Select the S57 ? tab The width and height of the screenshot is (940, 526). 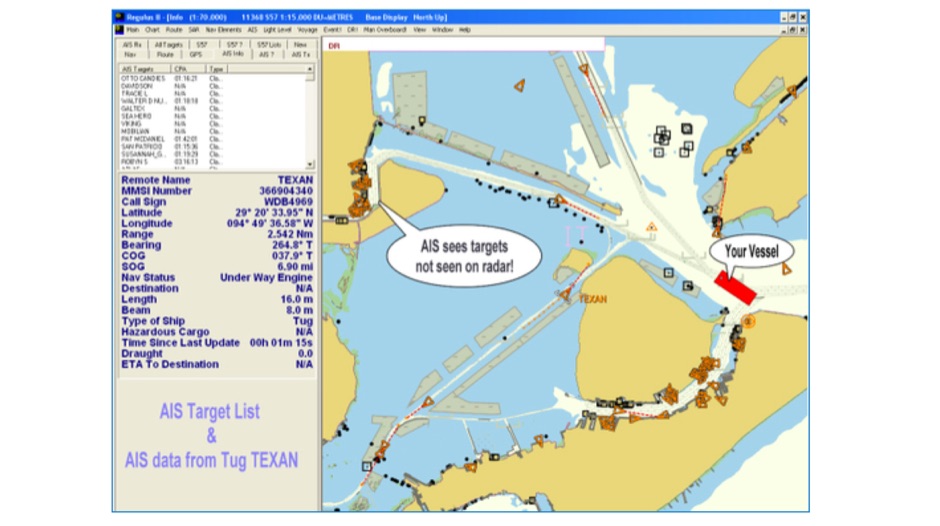coord(234,44)
